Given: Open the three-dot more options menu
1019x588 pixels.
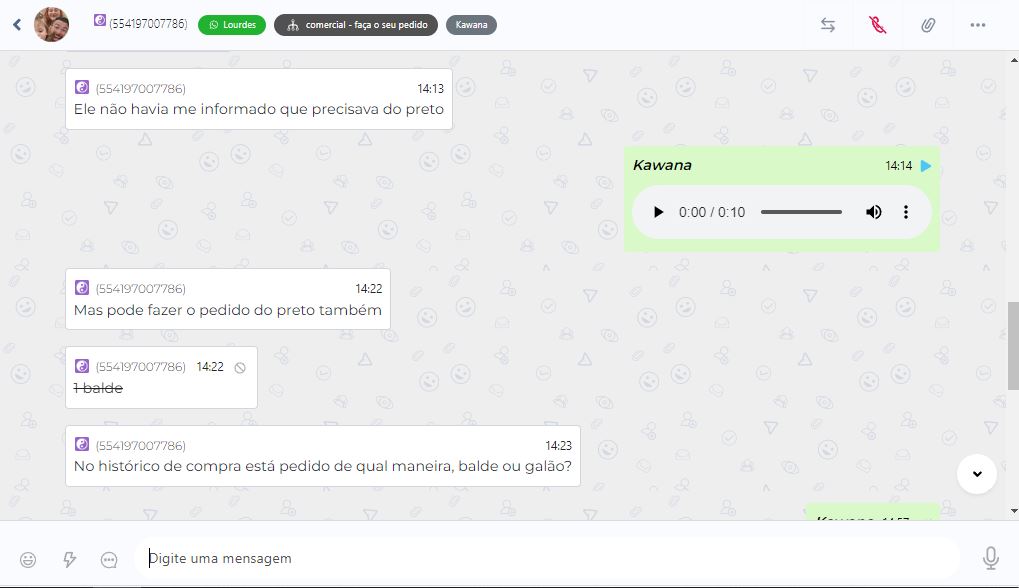Looking at the screenshot, I should 977,25.
